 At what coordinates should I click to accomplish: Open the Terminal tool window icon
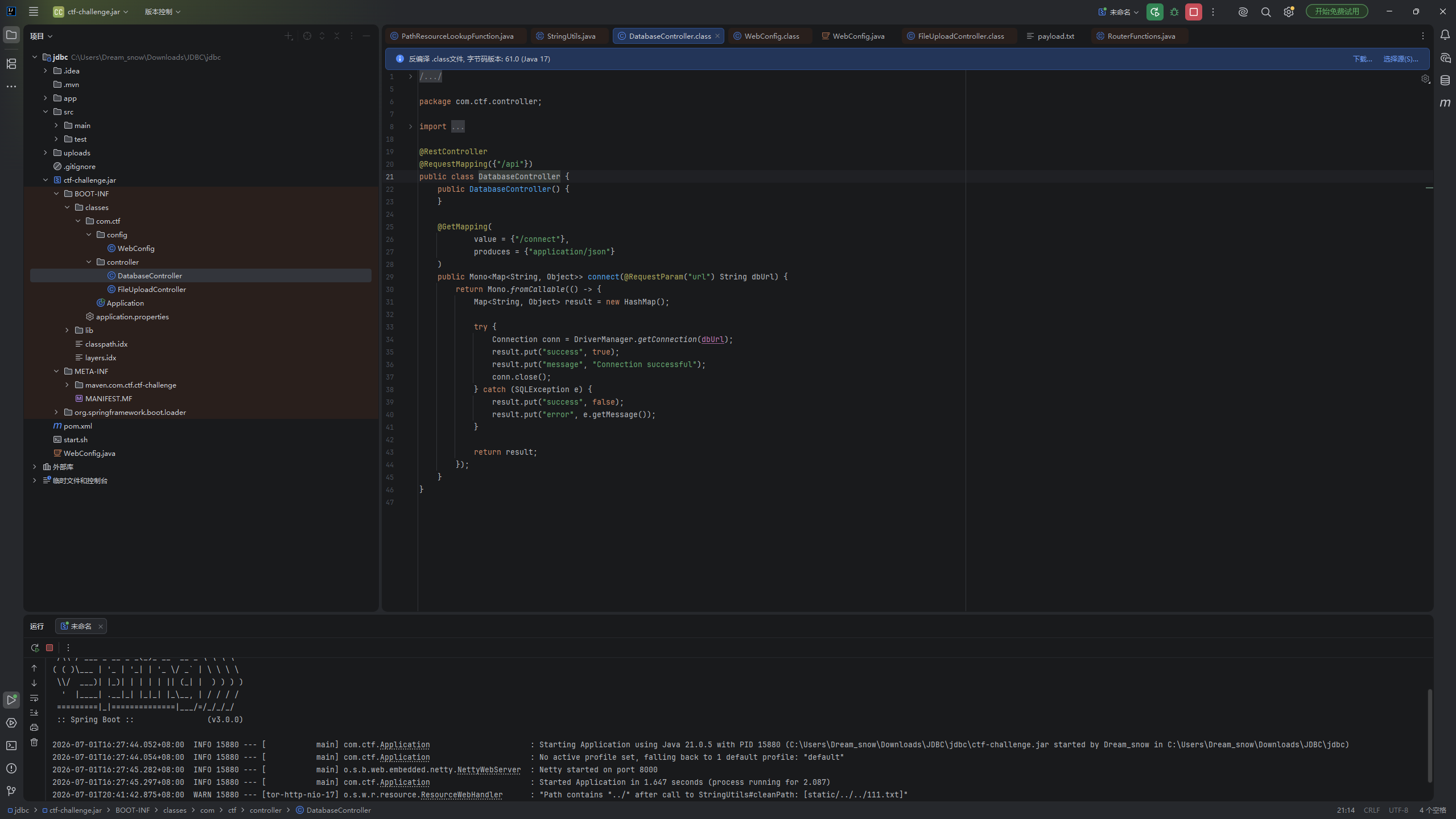(11, 746)
